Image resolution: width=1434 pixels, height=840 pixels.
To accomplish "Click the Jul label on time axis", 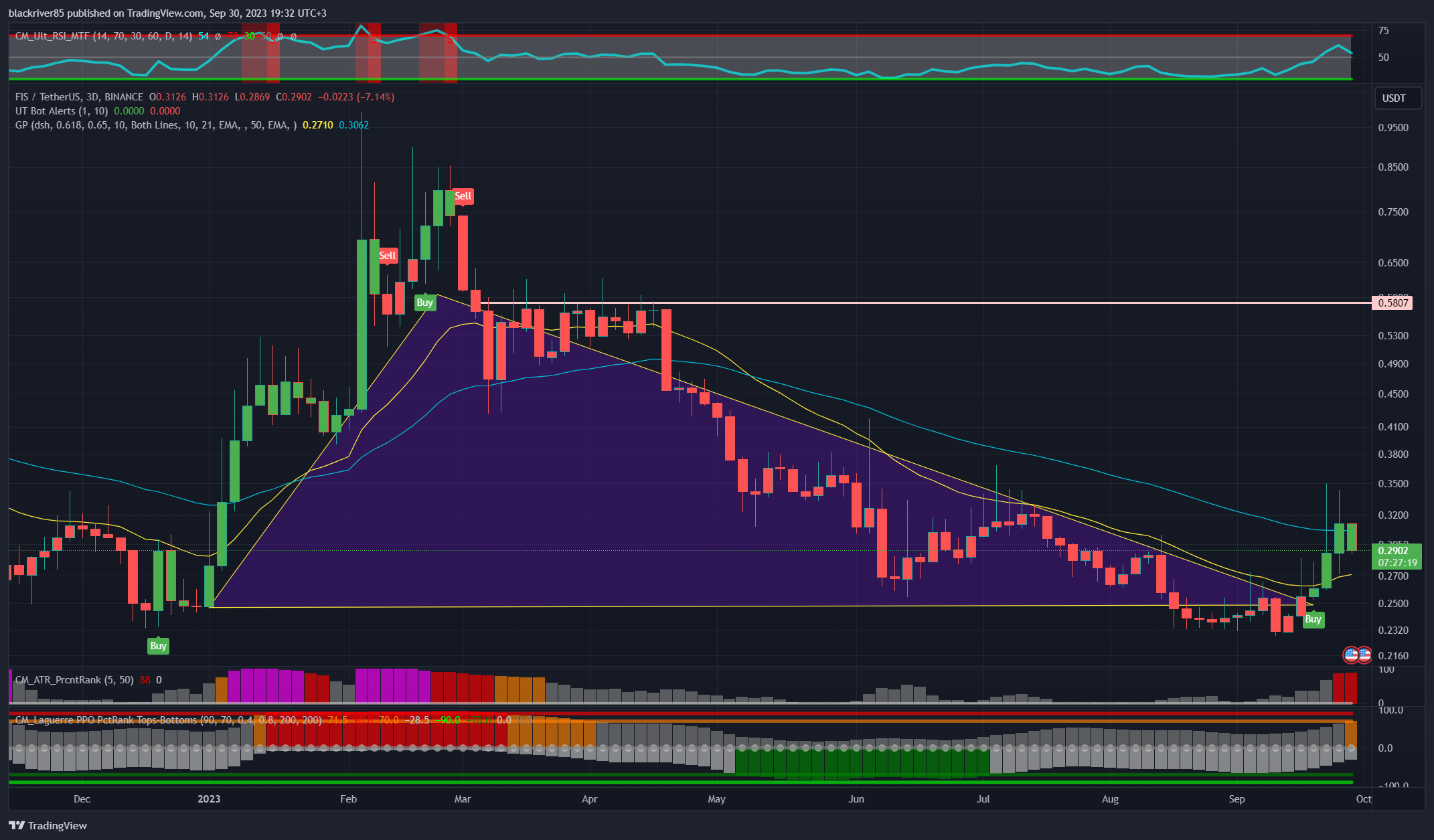I will tap(983, 799).
